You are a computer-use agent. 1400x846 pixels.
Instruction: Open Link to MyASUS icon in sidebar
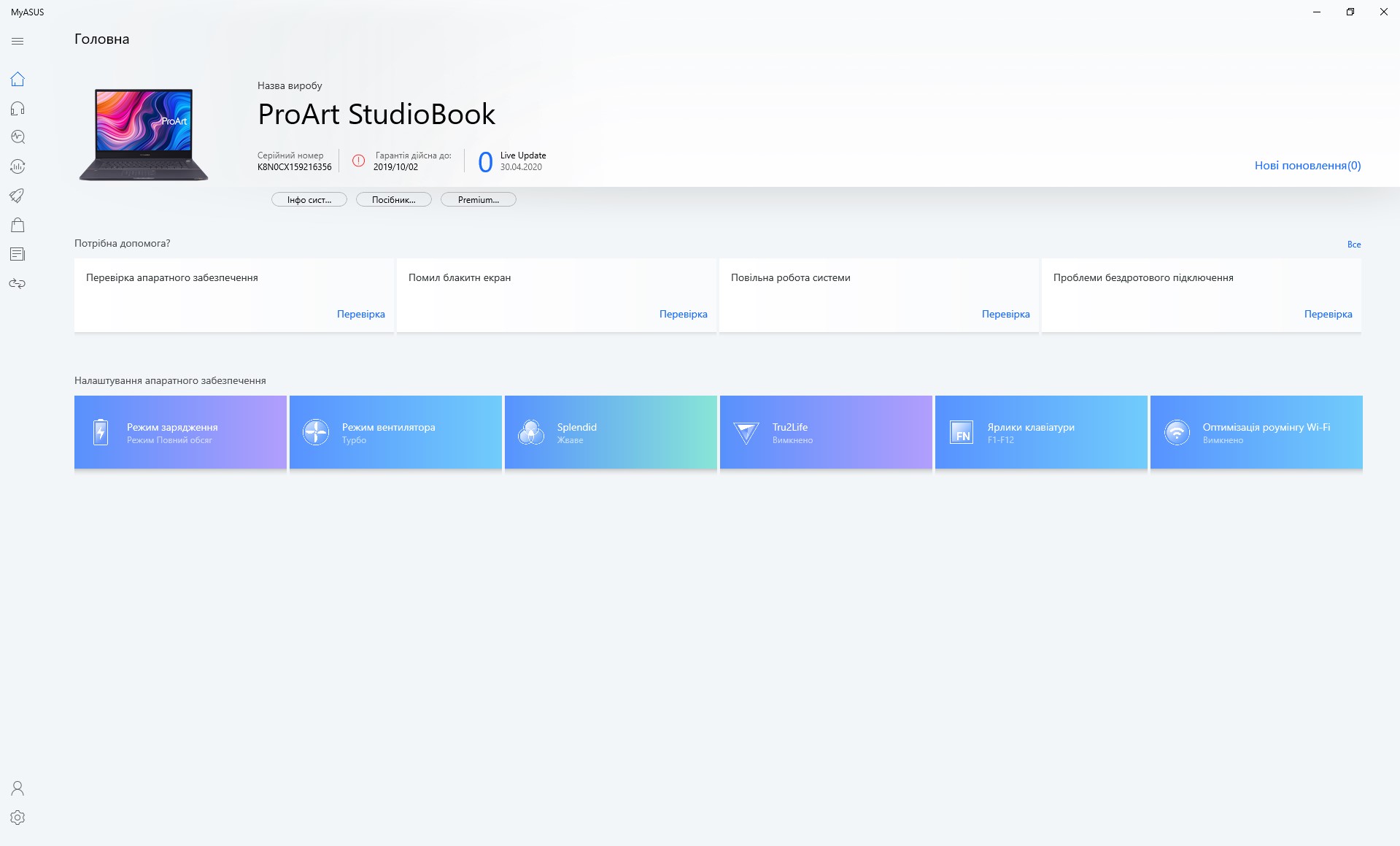(x=18, y=283)
